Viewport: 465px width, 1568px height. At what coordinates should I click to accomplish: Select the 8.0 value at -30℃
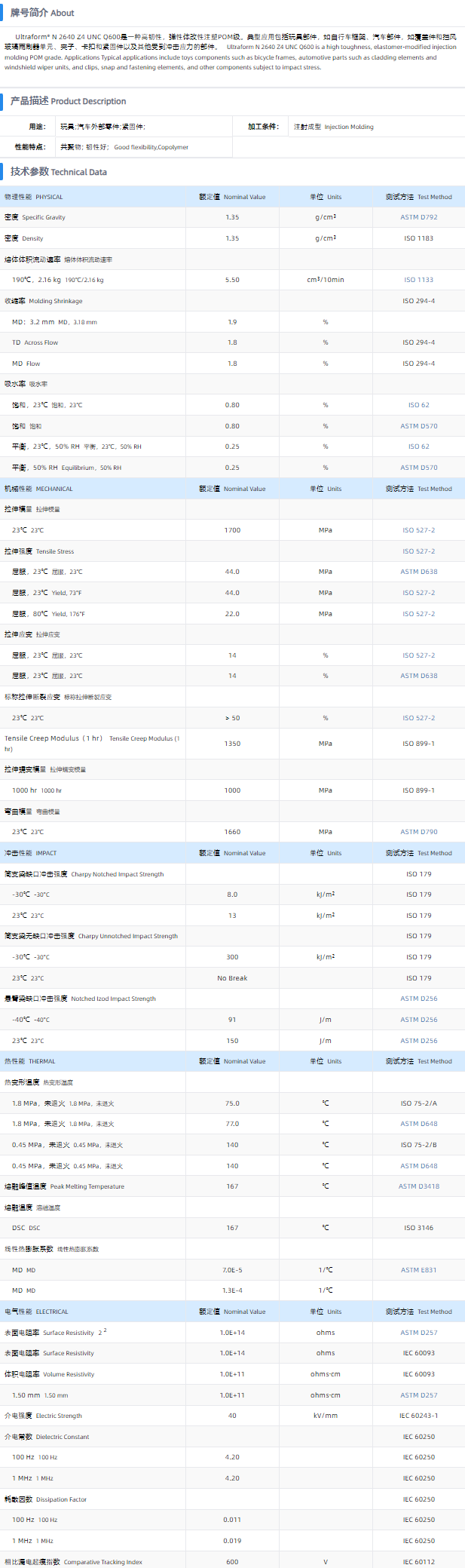[232, 894]
